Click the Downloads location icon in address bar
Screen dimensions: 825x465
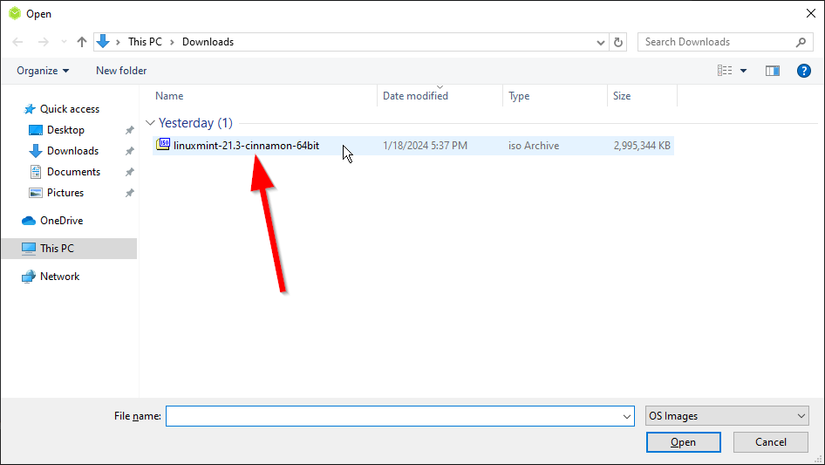click(103, 42)
